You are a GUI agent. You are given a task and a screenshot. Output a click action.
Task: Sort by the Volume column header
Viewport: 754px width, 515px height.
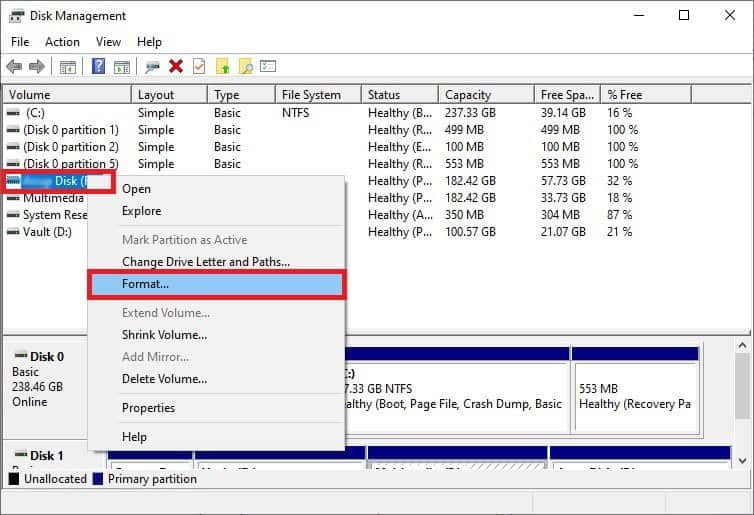[x=67, y=95]
